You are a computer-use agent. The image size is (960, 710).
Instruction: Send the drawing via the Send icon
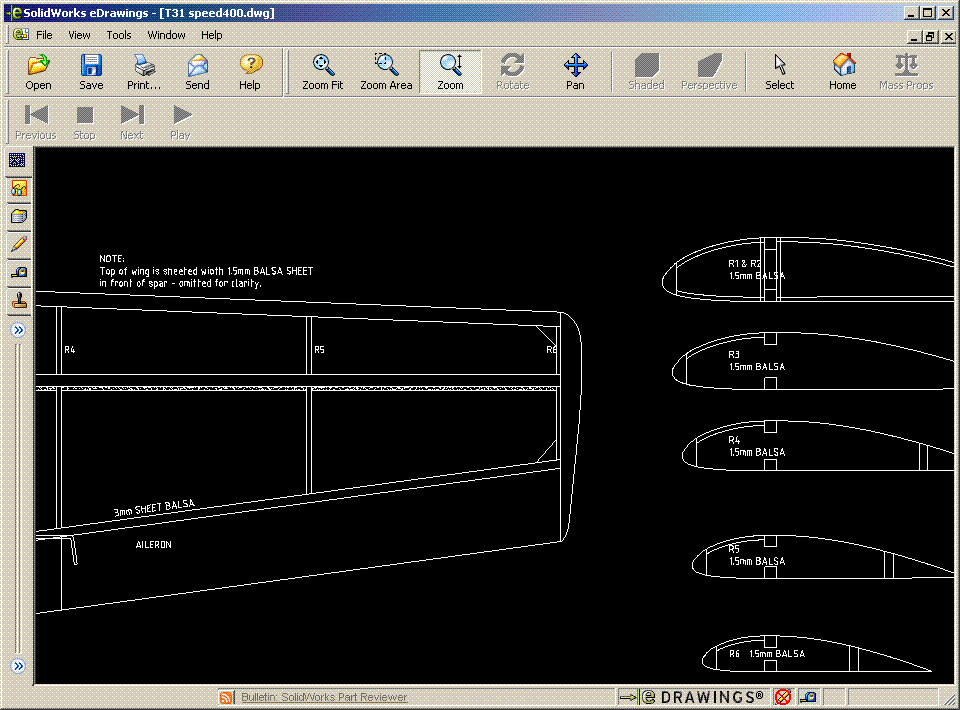pyautogui.click(x=197, y=72)
